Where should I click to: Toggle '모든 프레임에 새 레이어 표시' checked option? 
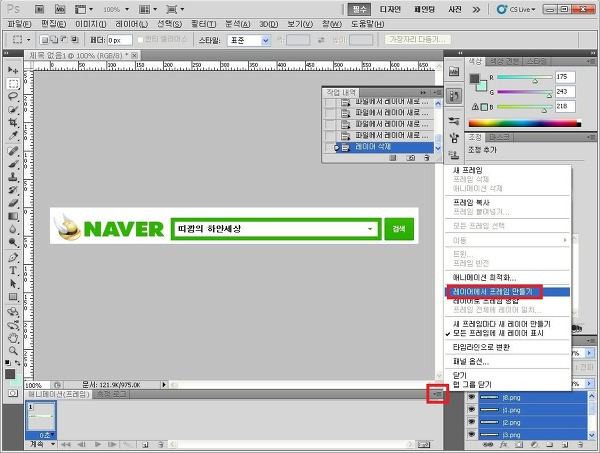[x=498, y=333]
